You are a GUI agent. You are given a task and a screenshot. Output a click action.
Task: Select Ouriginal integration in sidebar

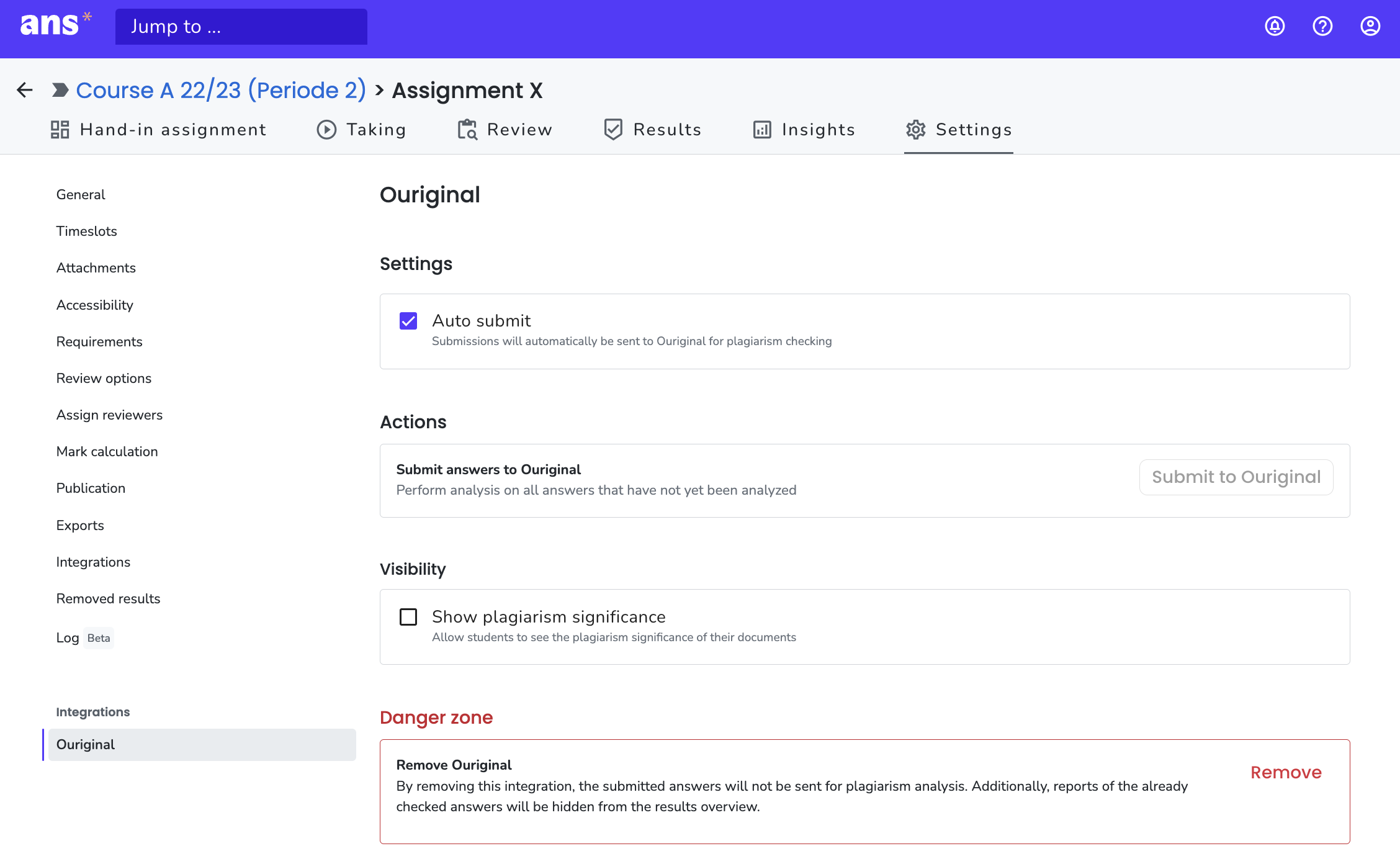coord(202,744)
